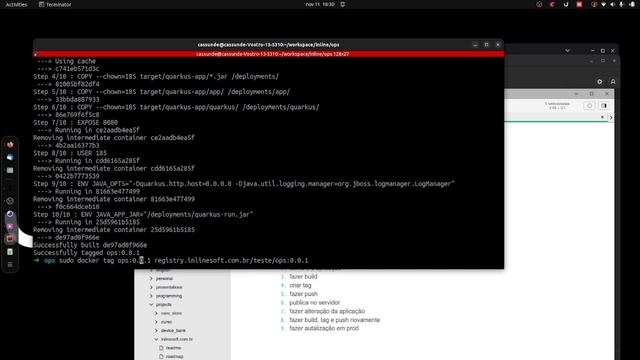Click 'criar tag' list item
Screen dimensions: 640x360
point(300,285)
